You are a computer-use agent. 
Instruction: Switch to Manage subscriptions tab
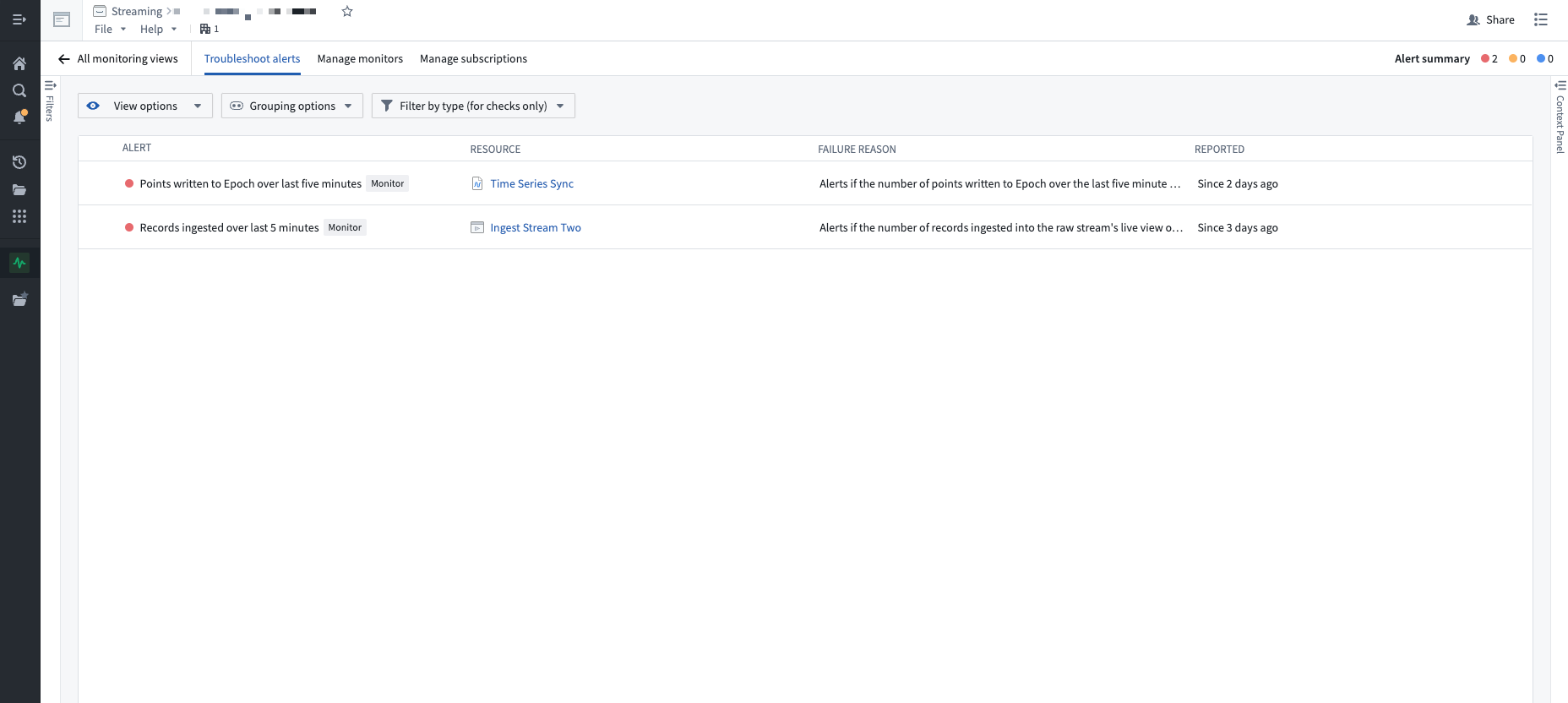tap(473, 58)
